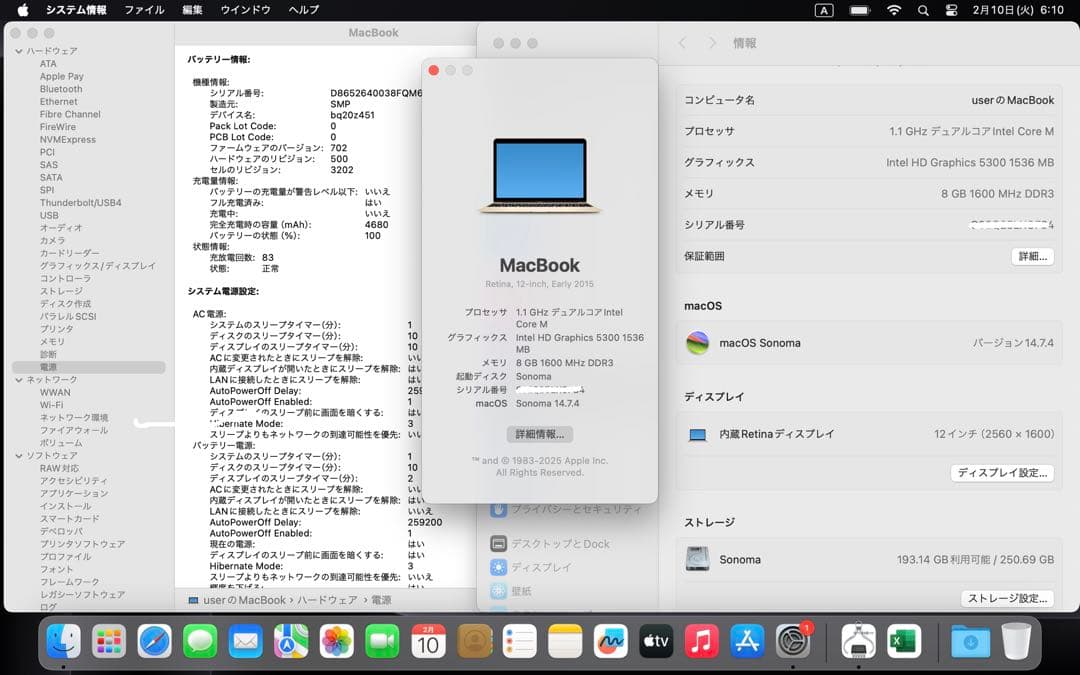
Task: Open Safari from the Dock
Action: click(x=155, y=641)
